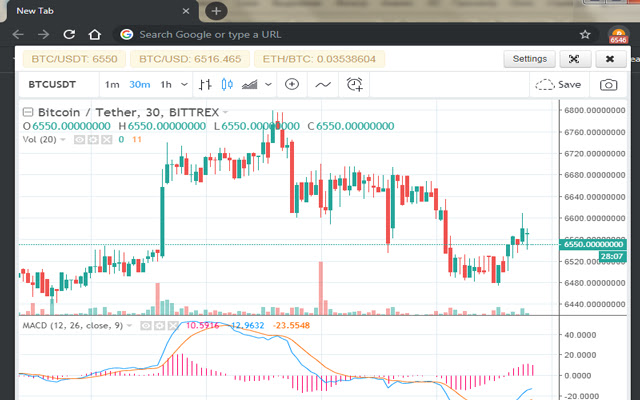Open the indicators menu

pos(323,84)
